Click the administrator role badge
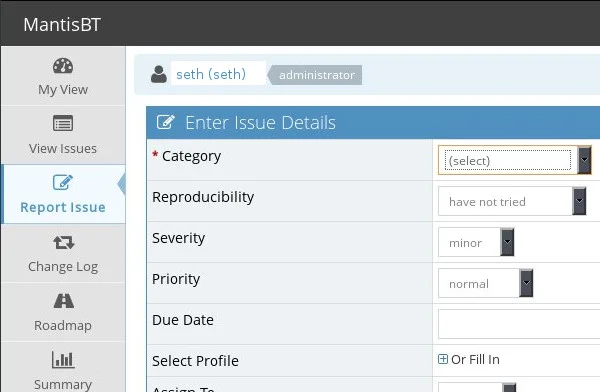Screen dimensions: 600x392 click(x=317, y=75)
